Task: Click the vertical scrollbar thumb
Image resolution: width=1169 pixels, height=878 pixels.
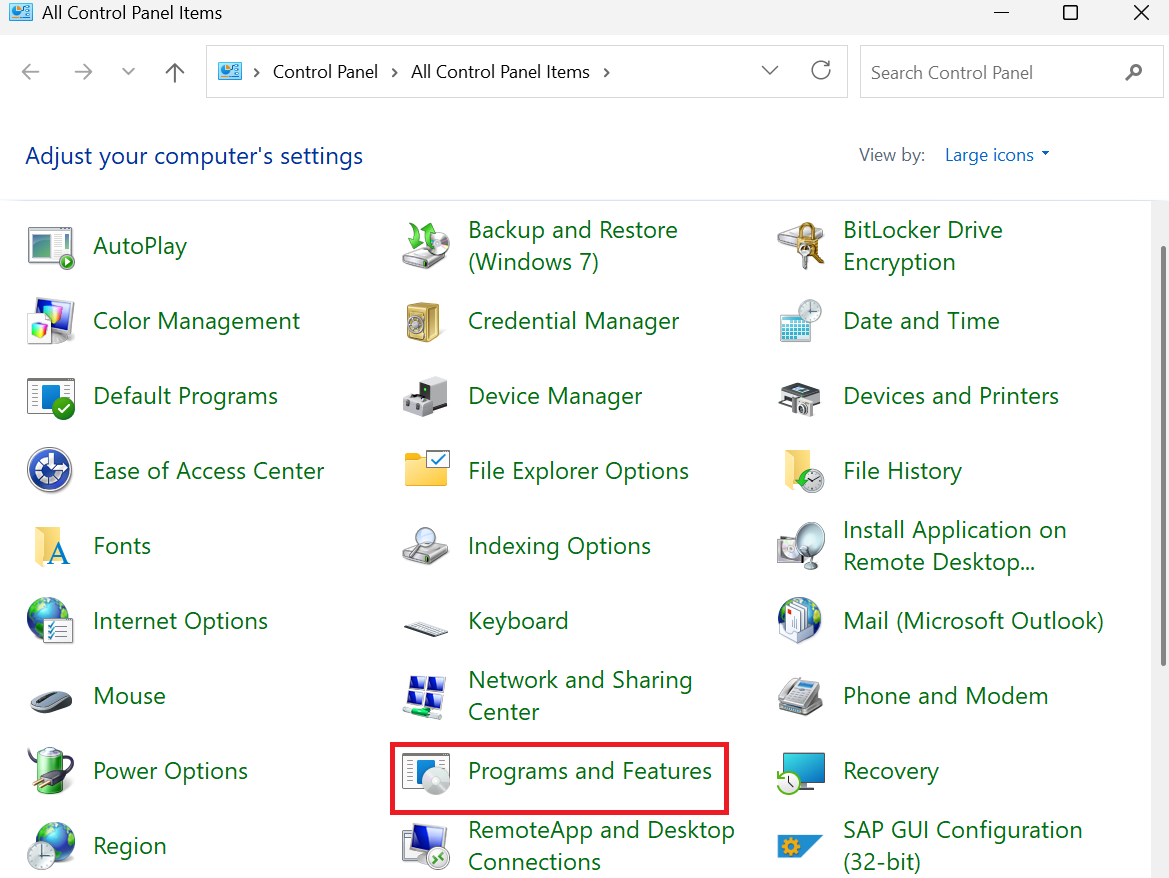Action: coord(1163,455)
